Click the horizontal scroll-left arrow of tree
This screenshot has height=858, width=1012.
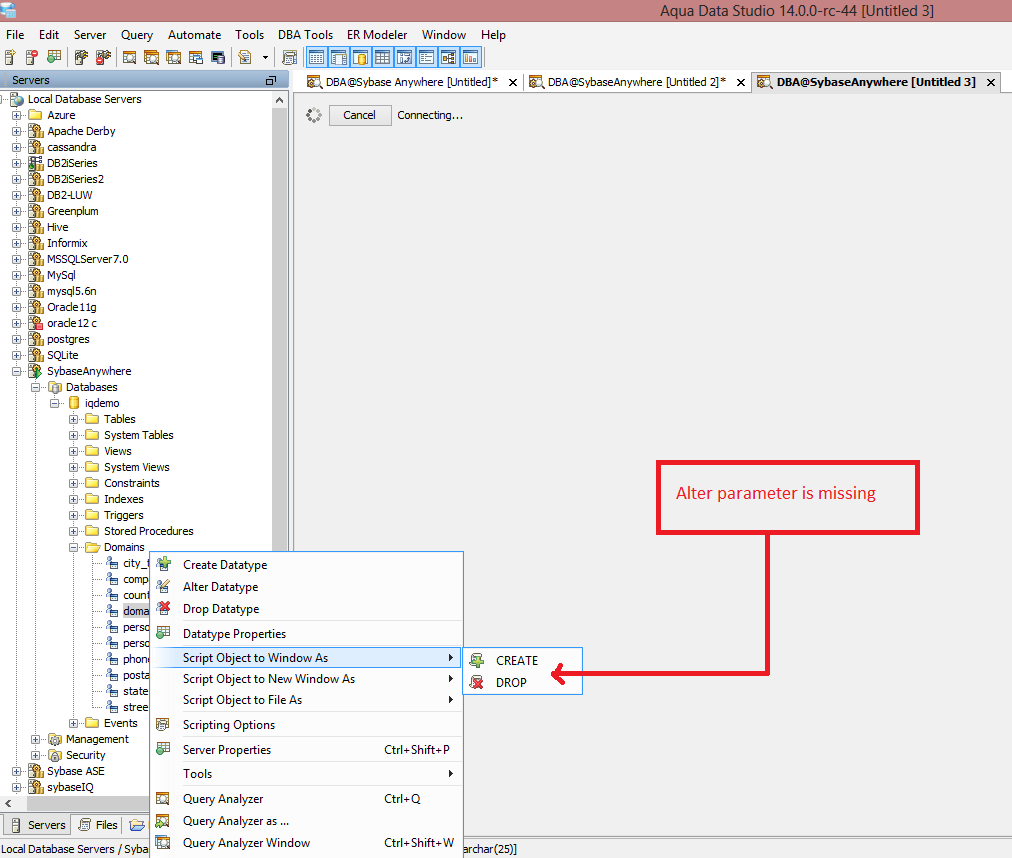click(x=8, y=803)
